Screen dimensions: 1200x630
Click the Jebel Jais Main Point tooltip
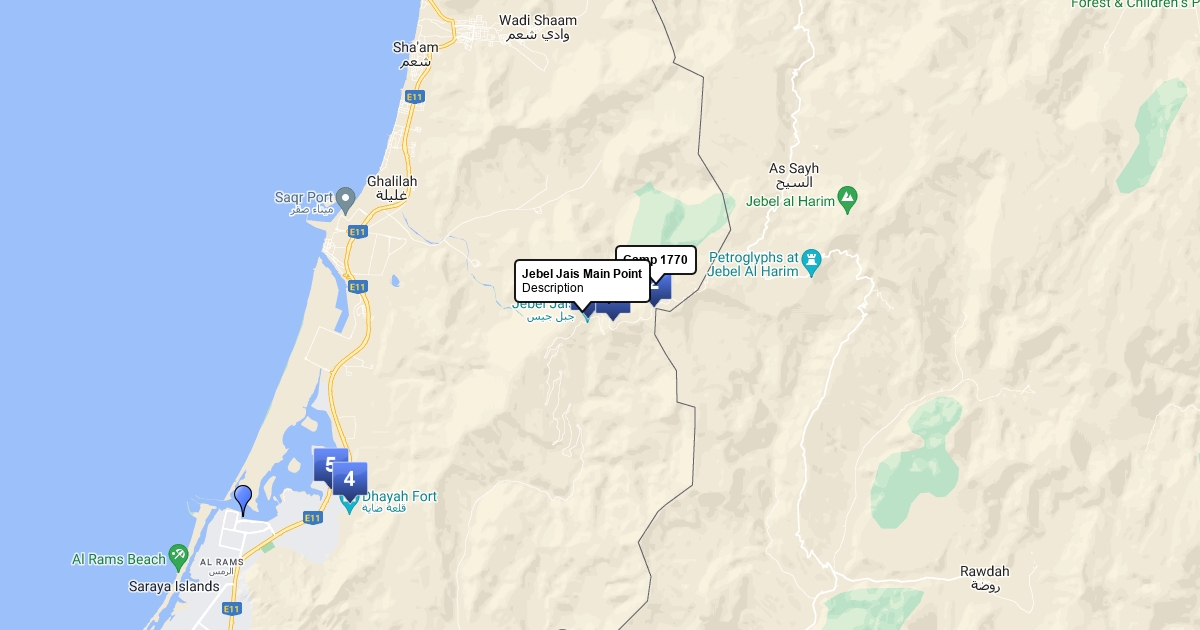pos(582,281)
